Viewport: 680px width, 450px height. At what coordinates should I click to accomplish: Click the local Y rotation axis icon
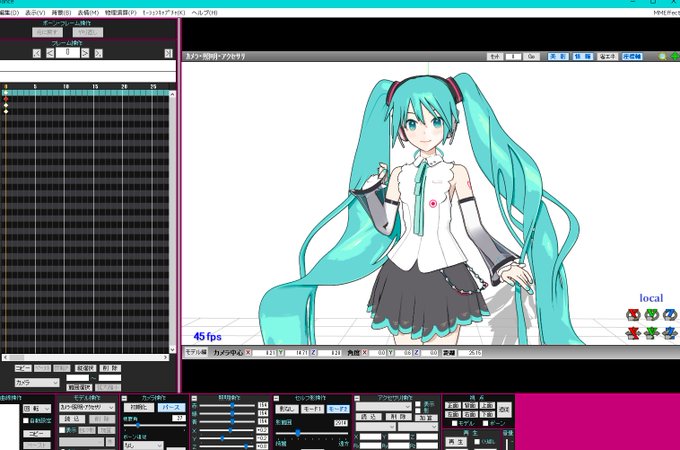point(652,315)
